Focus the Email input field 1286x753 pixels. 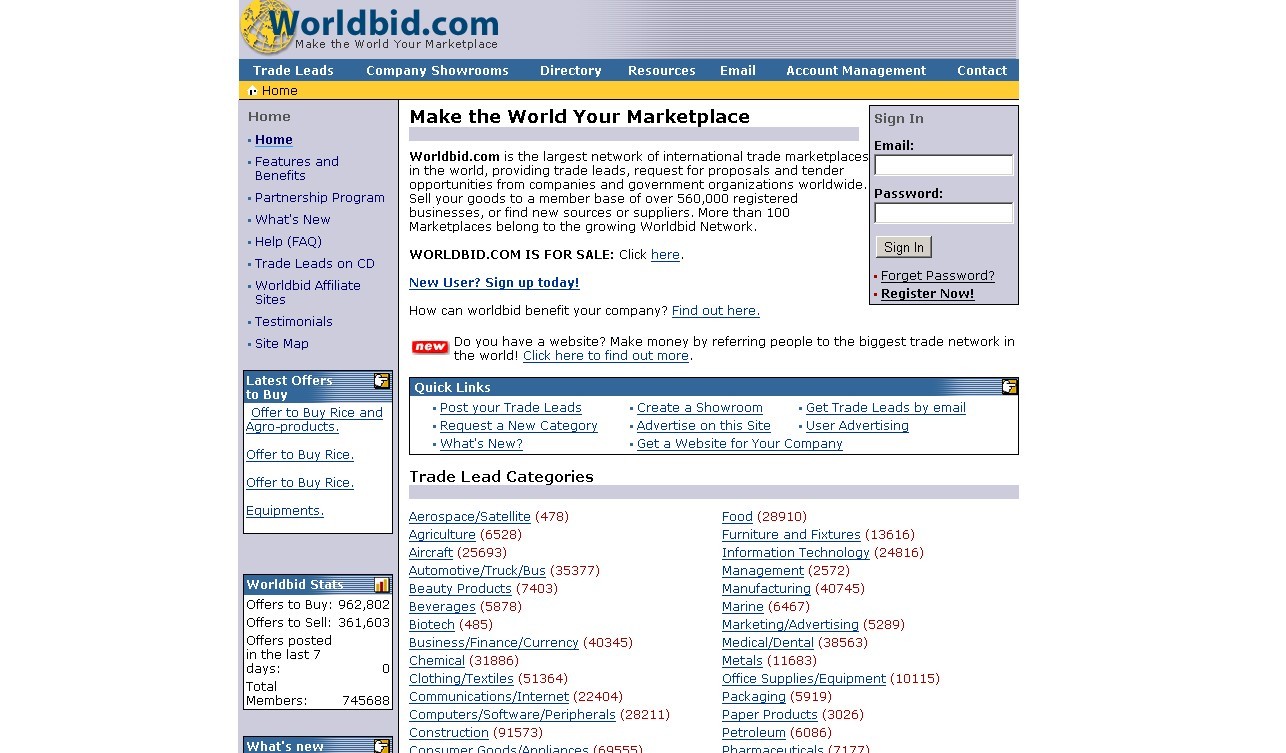click(944, 165)
